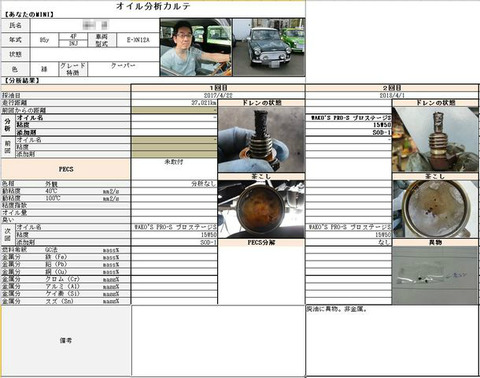The image size is (480, 378).
Task: Select the 走行距離 row label
Action: pos(65,103)
